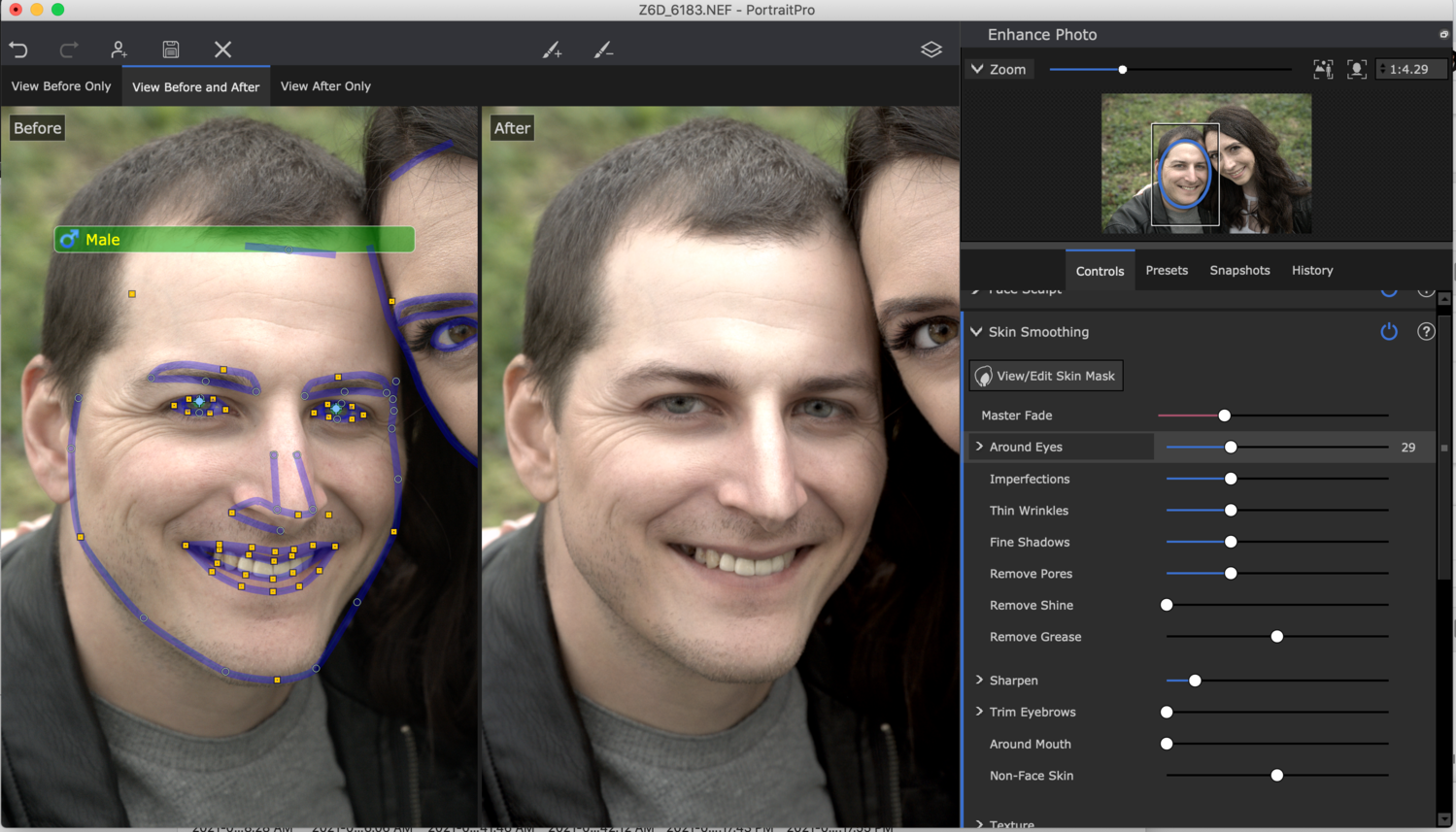Select the brush with plus tool
This screenshot has height=832, width=1456.
coord(552,50)
